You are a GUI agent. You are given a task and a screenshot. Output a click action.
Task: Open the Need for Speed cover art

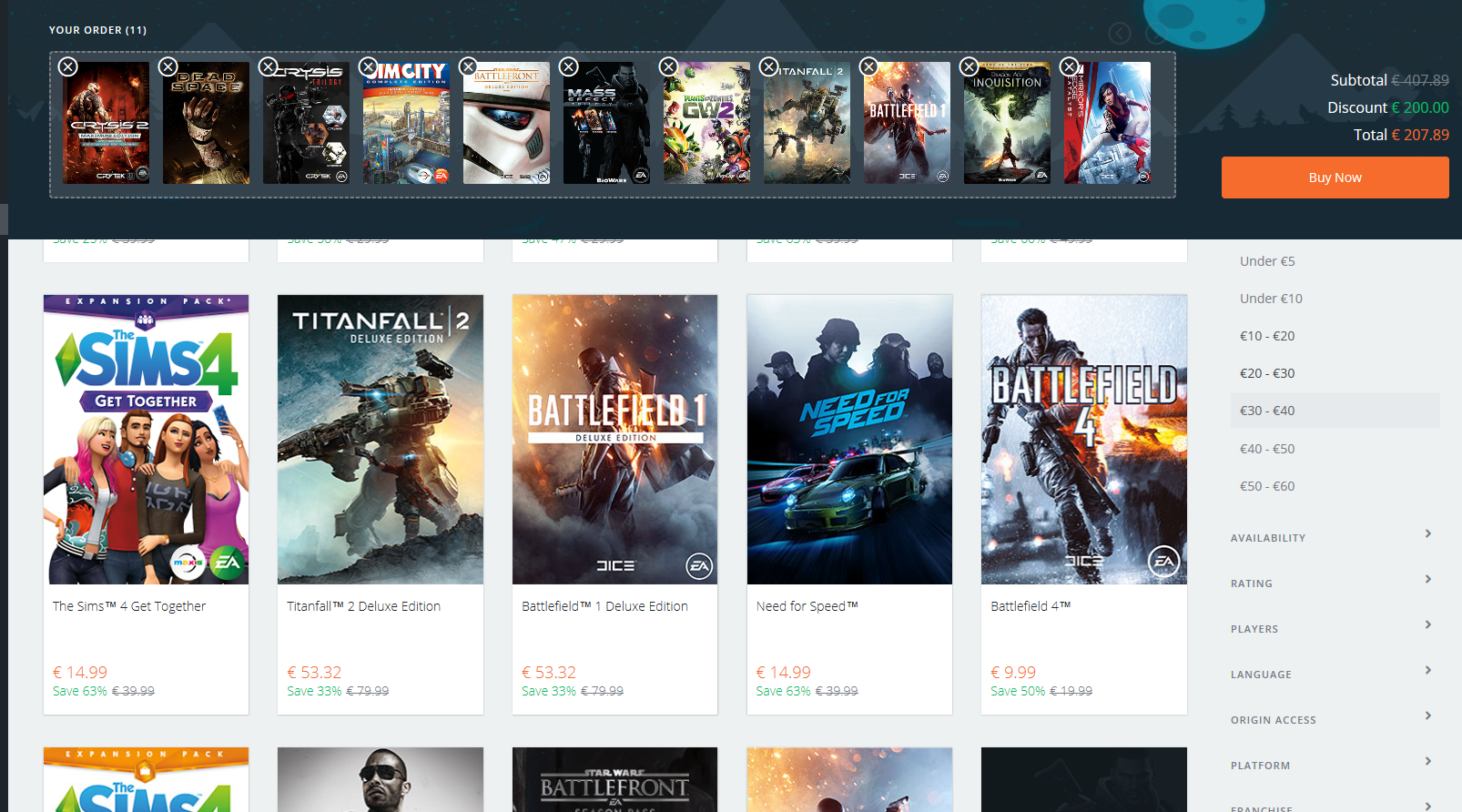tap(849, 440)
